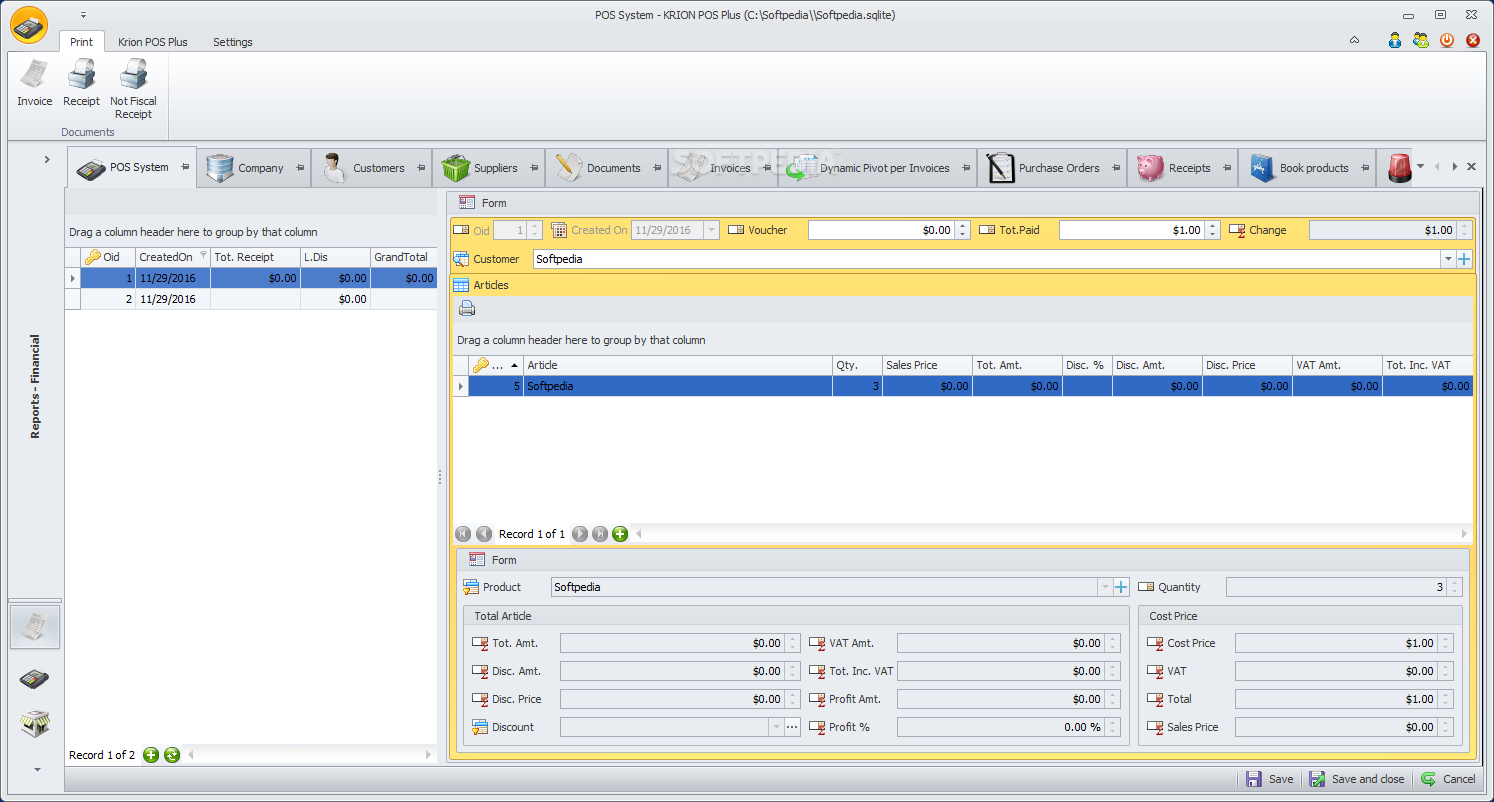Adjust the Voucher spinner arrows
This screenshot has height=802, width=1494.
pos(963,230)
